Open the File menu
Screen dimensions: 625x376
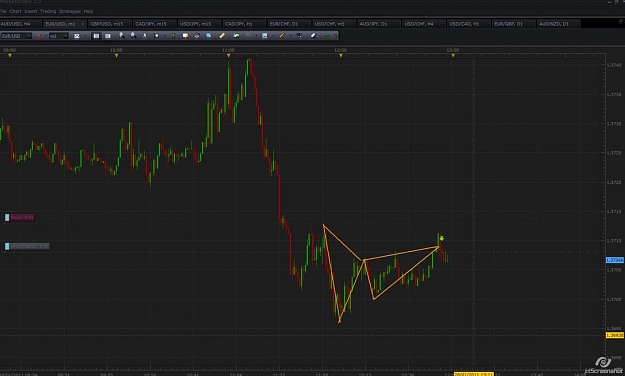coord(3,11)
